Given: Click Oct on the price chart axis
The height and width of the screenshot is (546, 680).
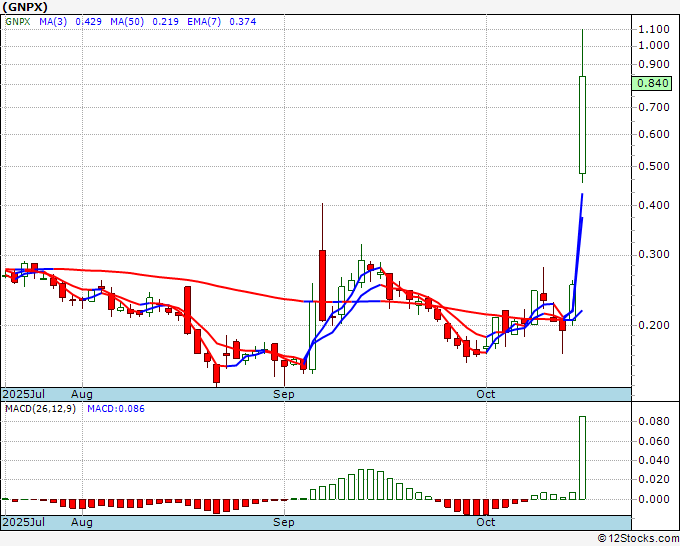Looking at the screenshot, I should coord(485,394).
